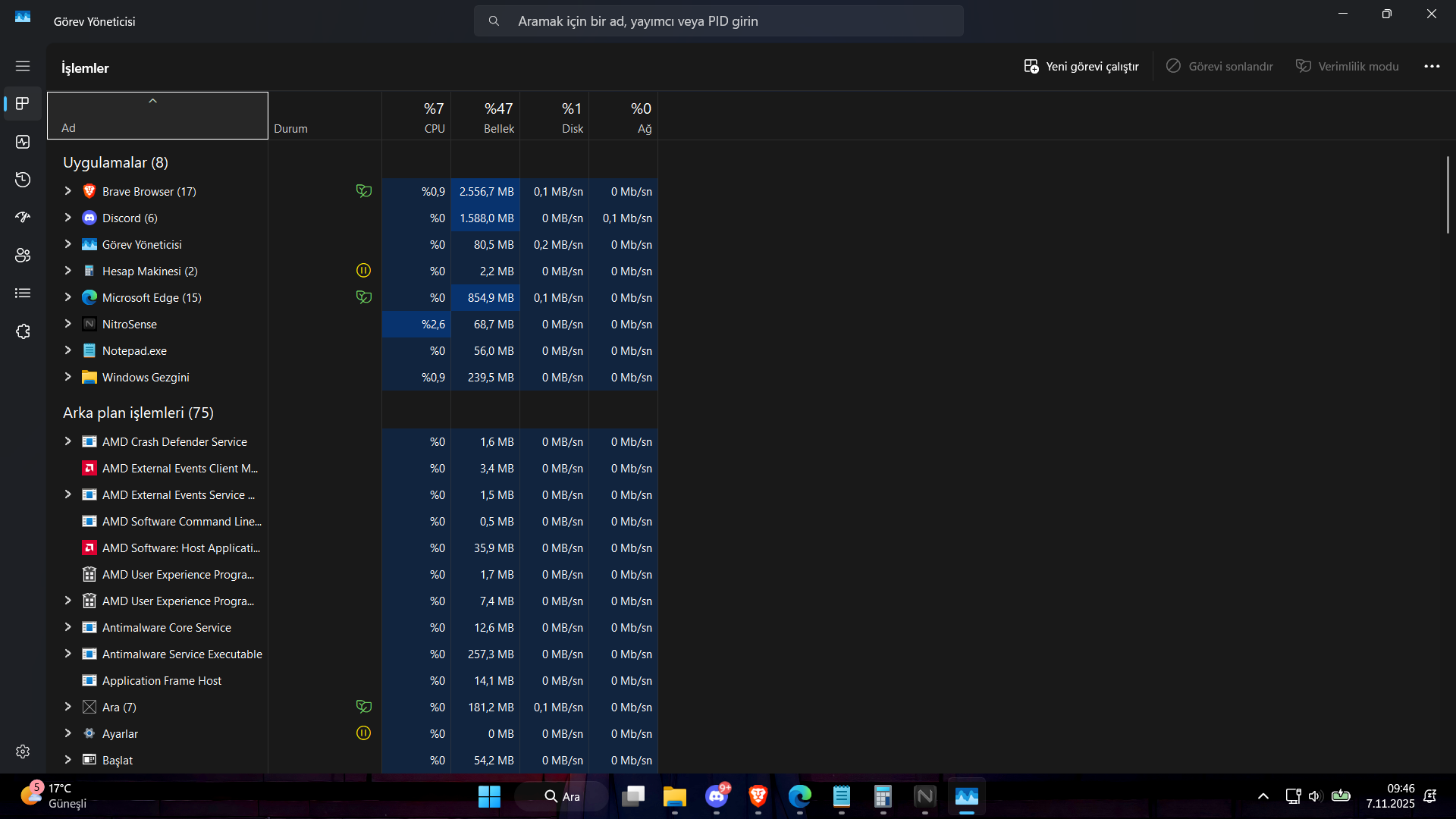
Task: Expand the Discord process group
Action: coord(67,218)
